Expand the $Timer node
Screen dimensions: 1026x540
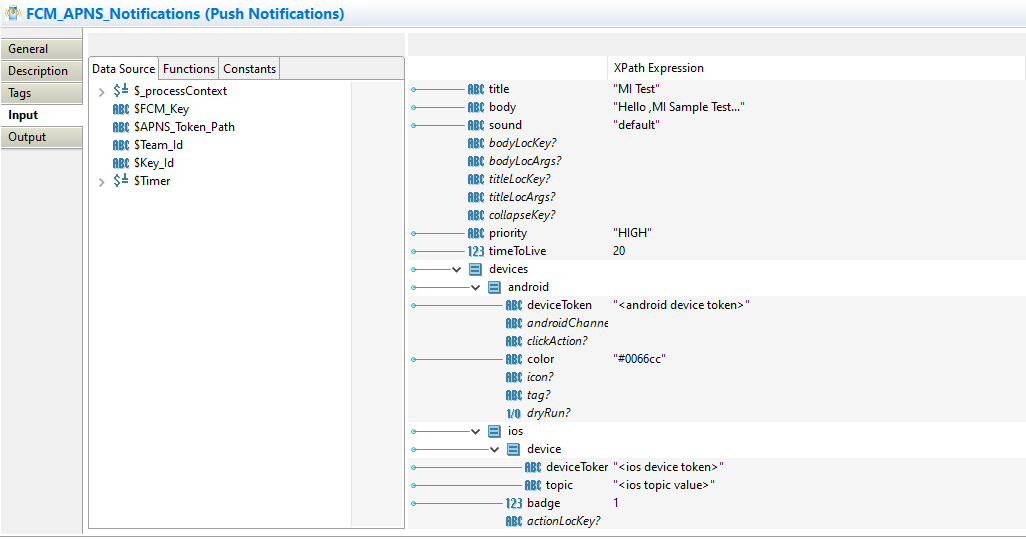[101, 181]
